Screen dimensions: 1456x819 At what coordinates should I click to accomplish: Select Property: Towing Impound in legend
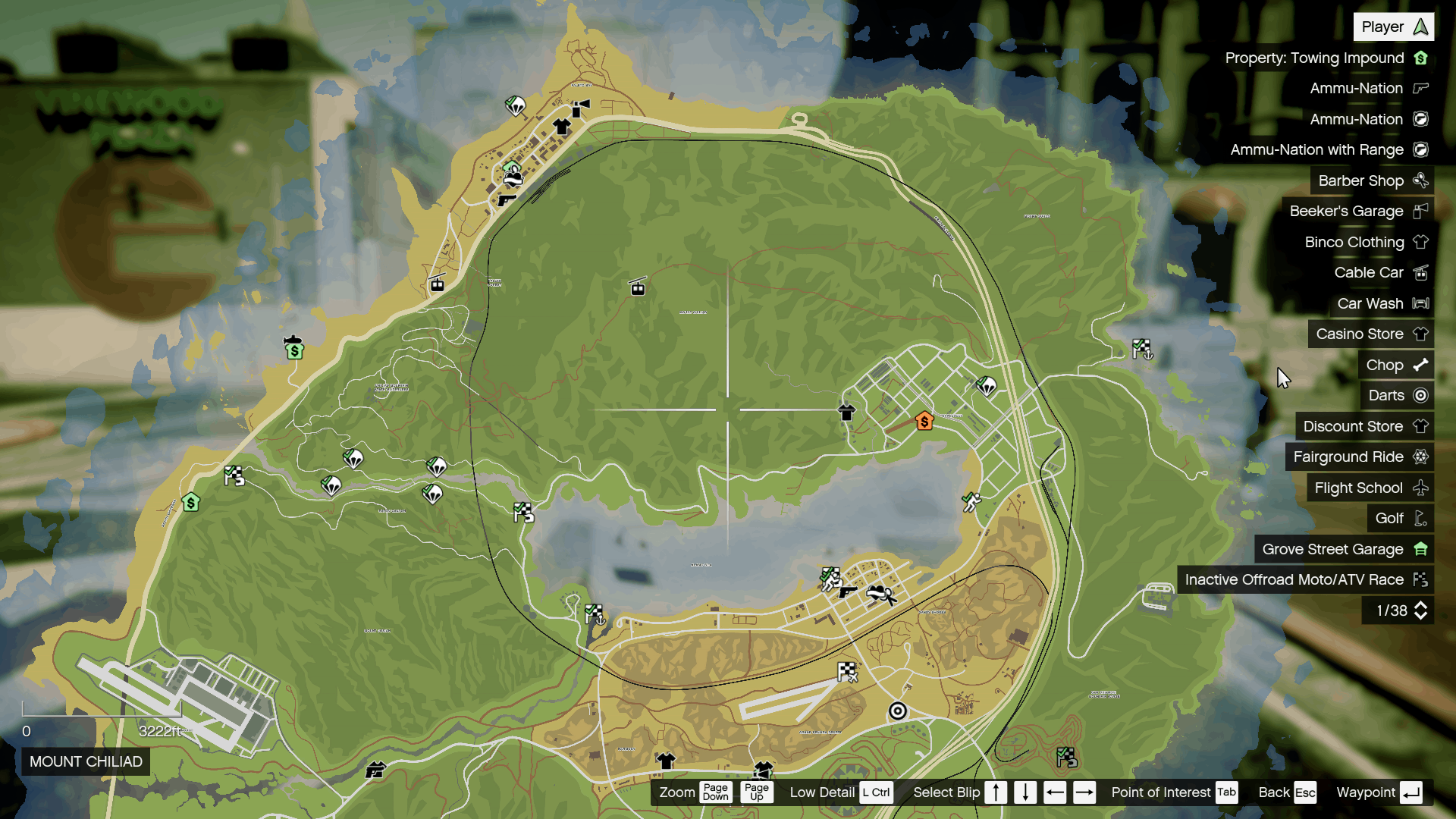[x=1326, y=58]
